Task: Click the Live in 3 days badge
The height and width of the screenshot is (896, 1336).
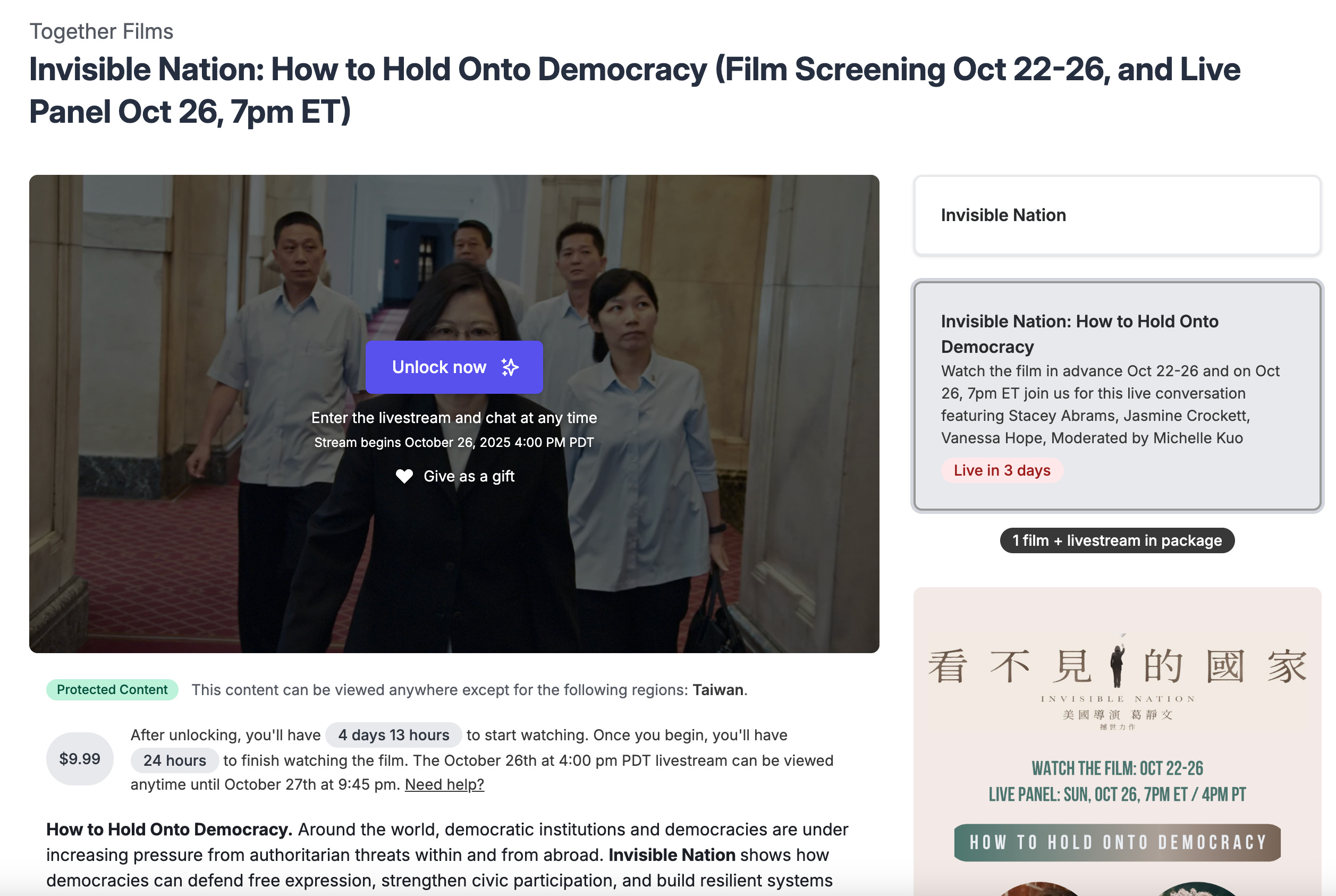Action: tap(1002, 470)
